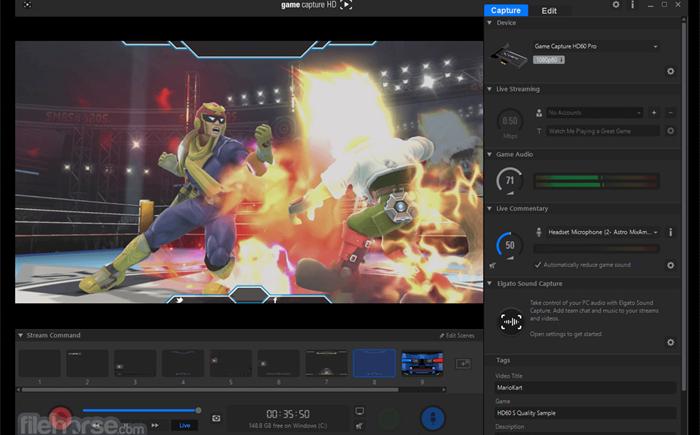
Task: Switch to the Edit tab
Action: (x=549, y=11)
